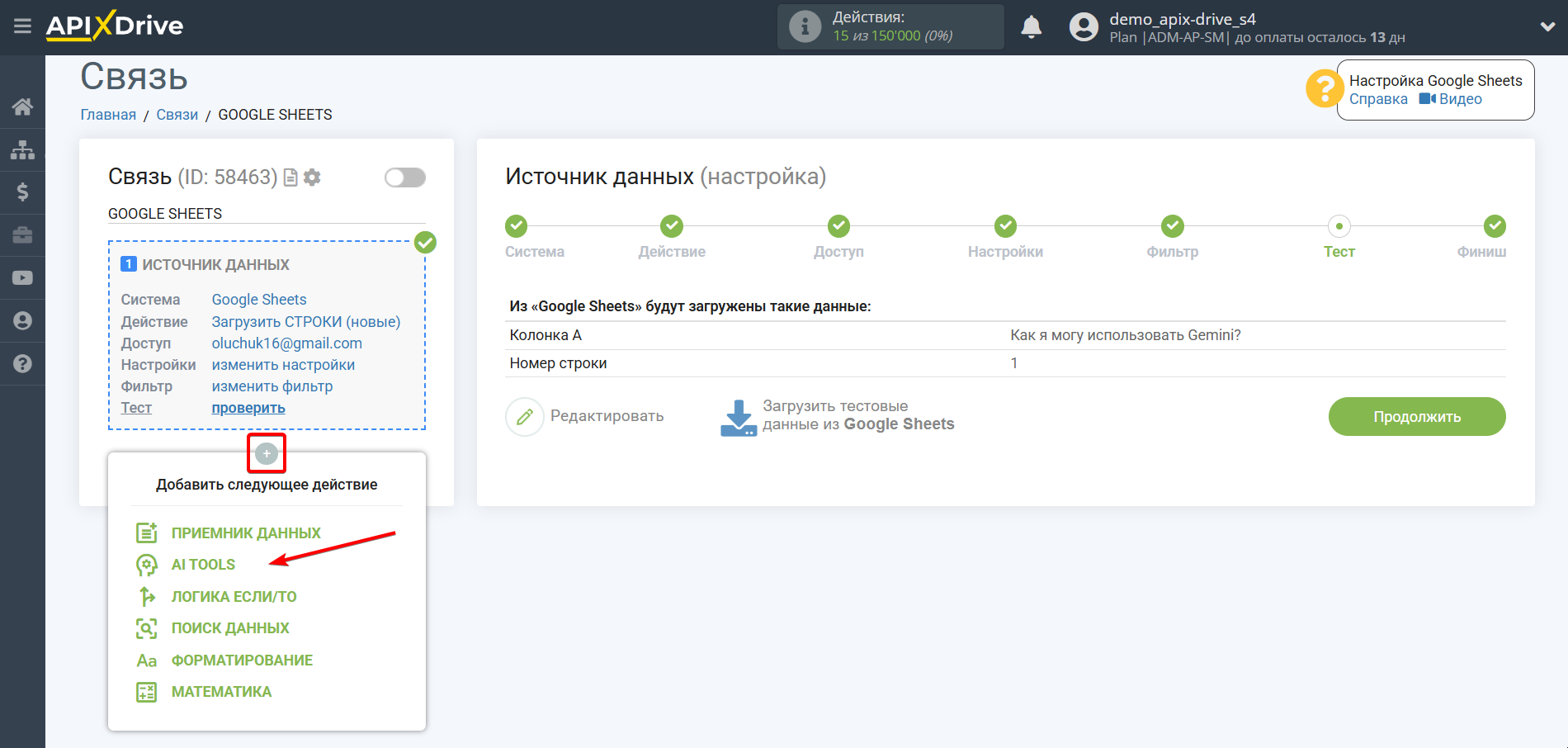Choose ПРИЕМНИК ДАННЫХ from the action list
Screen dimensions: 1568x748
click(x=245, y=533)
